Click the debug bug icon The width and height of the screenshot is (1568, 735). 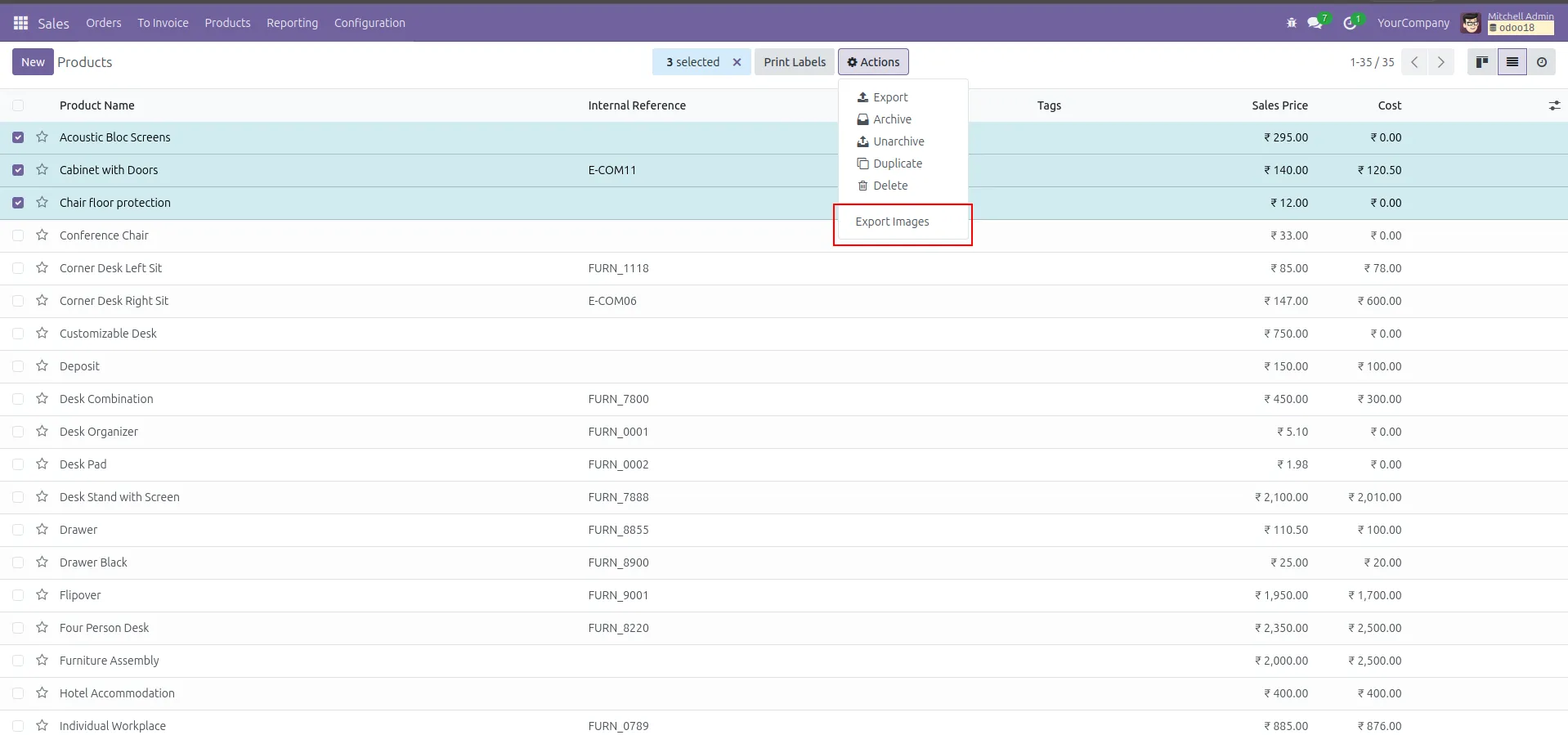1291,23
